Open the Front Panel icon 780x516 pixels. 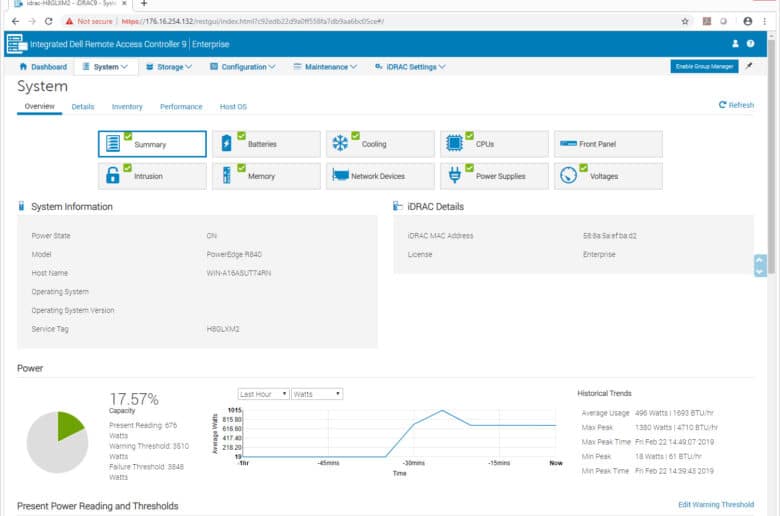[568, 143]
